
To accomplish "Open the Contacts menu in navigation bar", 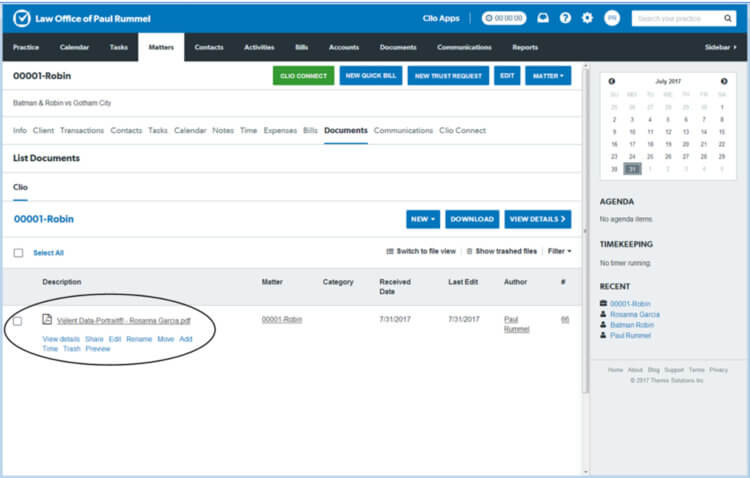I will tap(209, 47).
